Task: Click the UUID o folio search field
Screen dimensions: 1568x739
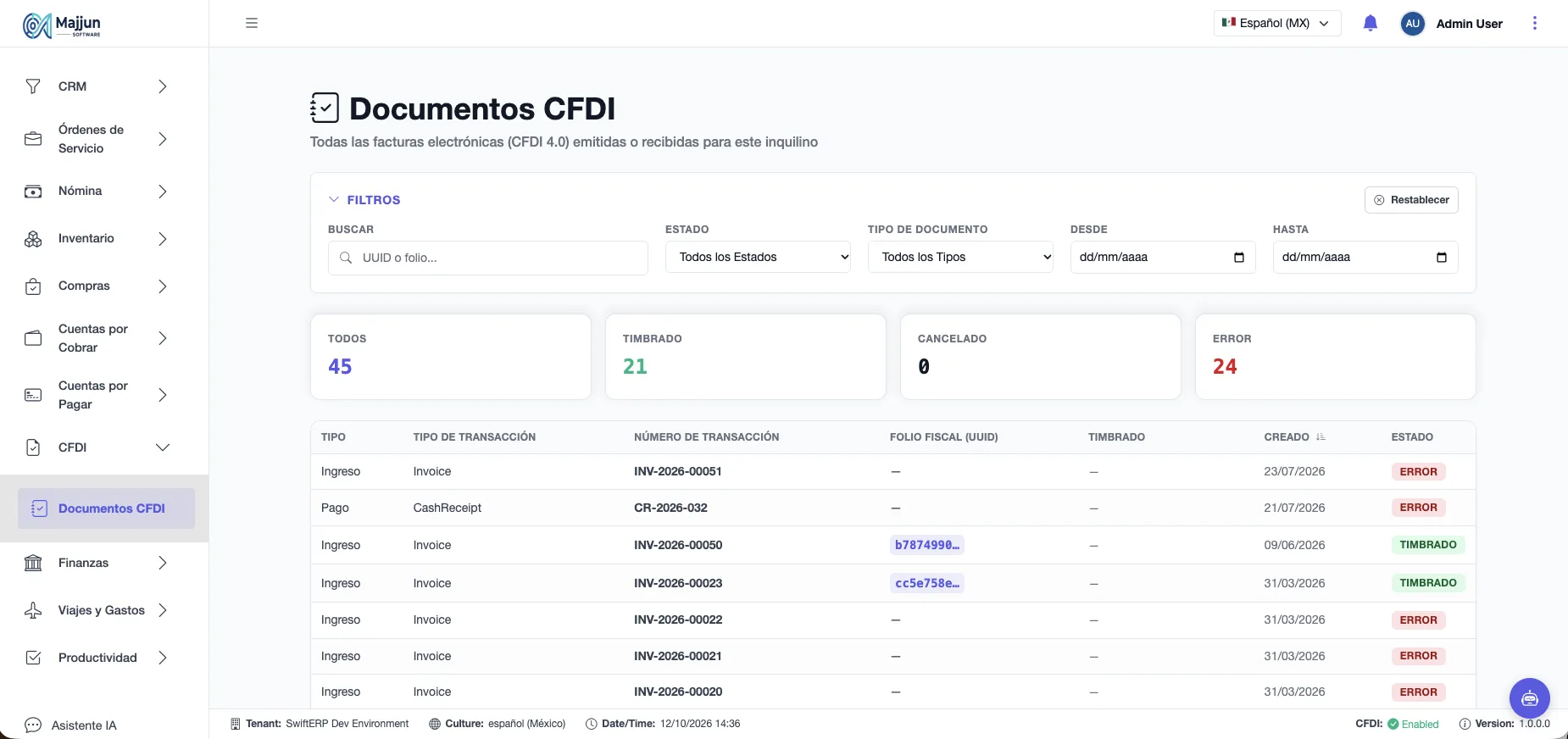Action: pyautogui.click(x=488, y=258)
